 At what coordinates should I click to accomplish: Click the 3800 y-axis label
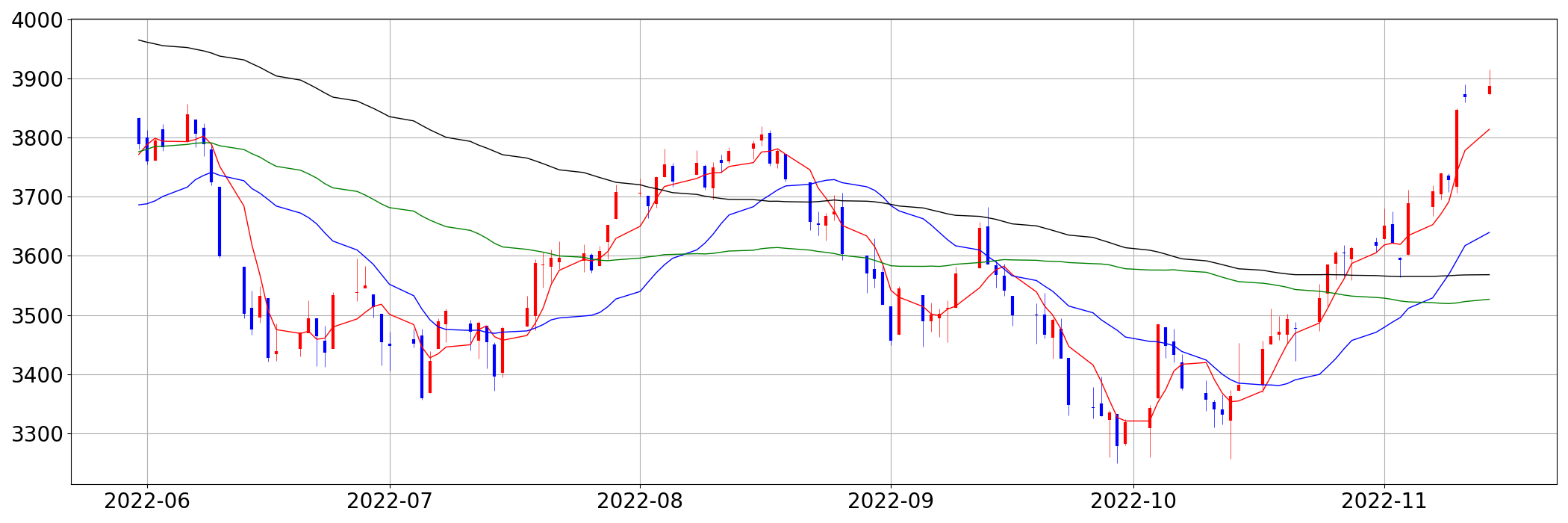(37, 138)
